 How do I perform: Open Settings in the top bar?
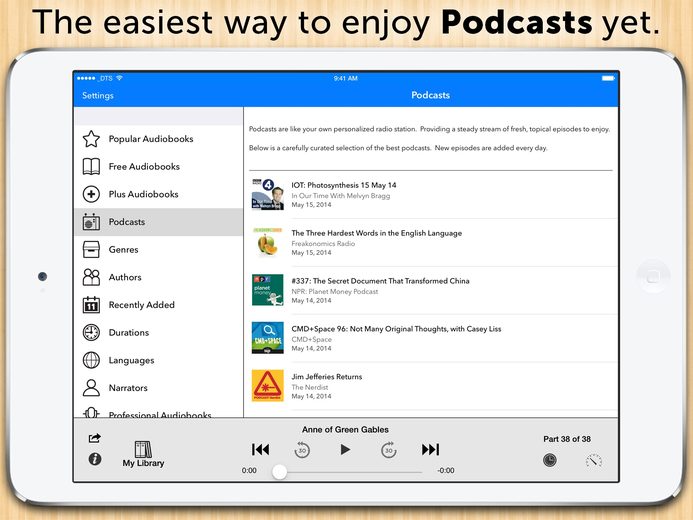98,95
